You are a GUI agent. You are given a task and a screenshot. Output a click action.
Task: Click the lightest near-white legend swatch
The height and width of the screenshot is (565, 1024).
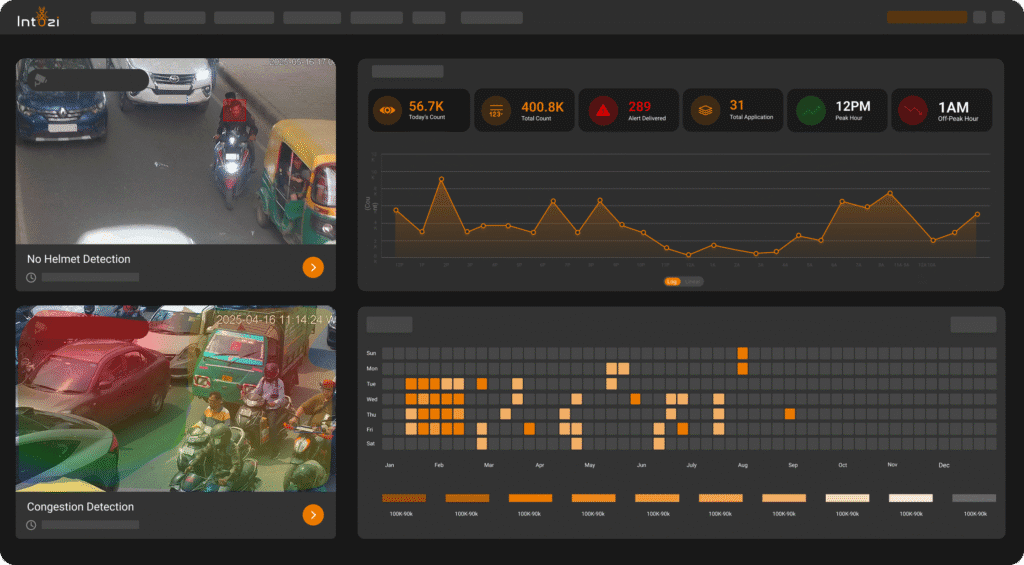coord(910,498)
